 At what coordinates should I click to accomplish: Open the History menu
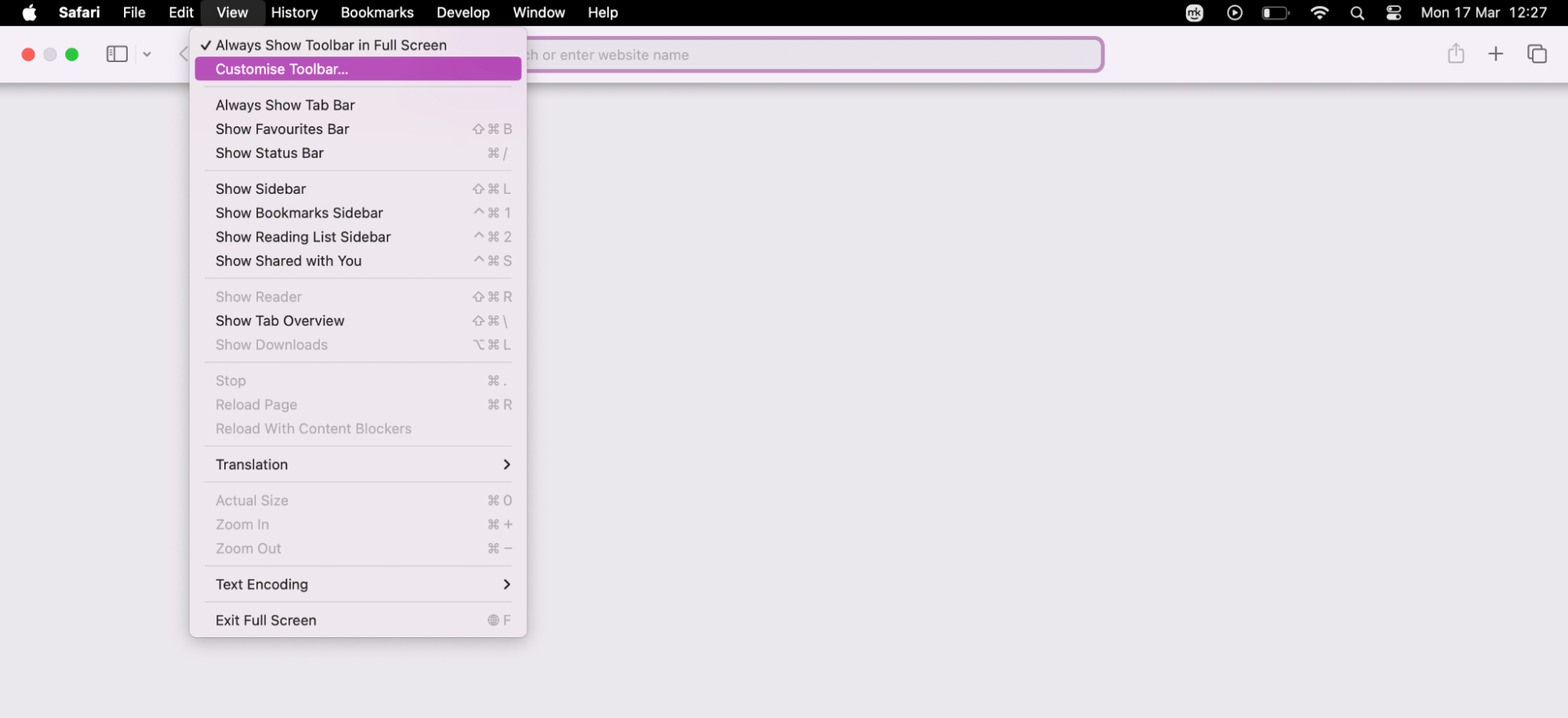point(293,13)
